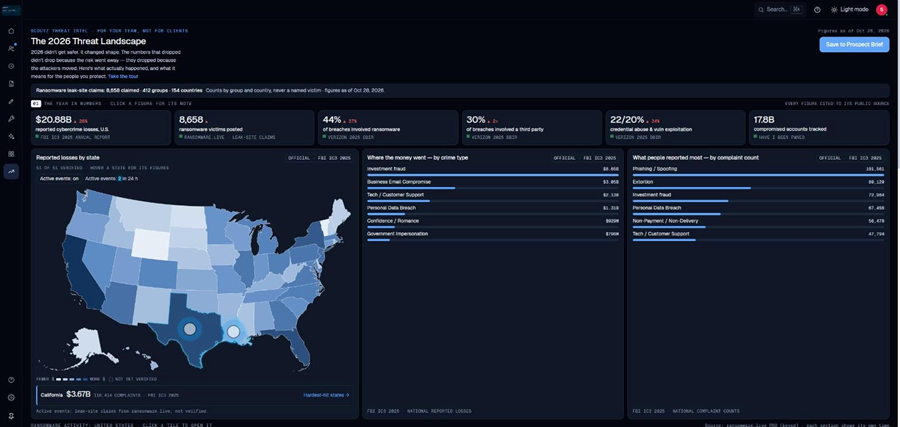Toggle Light mode
Viewport: 900px width, 427px height.
click(x=849, y=10)
